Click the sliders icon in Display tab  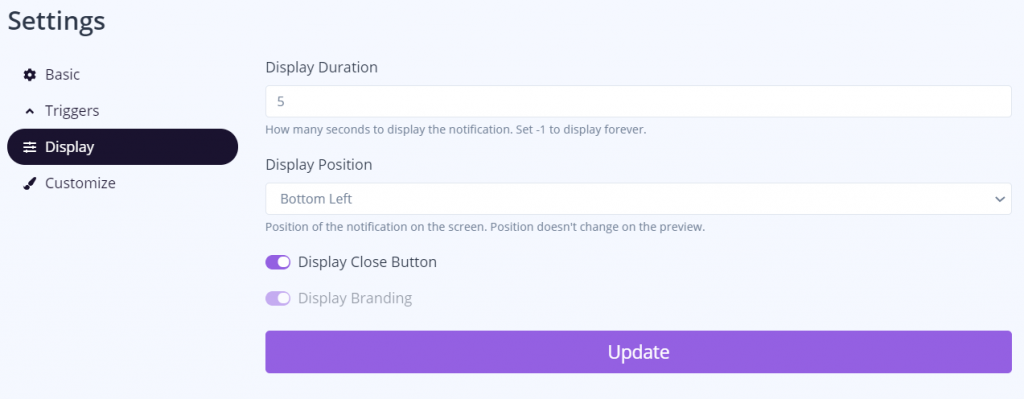[x=29, y=148]
